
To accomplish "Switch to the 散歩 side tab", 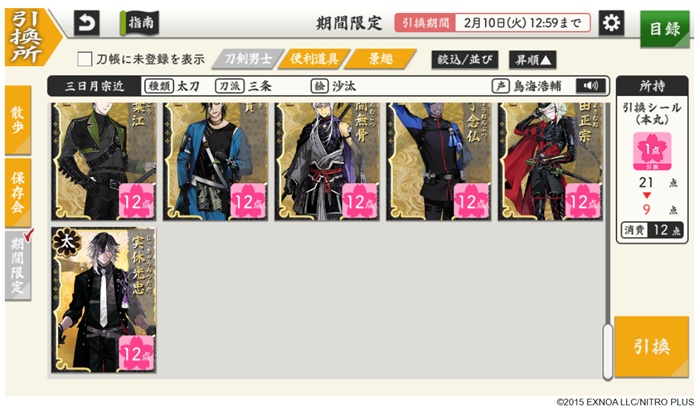I will pos(18,120).
